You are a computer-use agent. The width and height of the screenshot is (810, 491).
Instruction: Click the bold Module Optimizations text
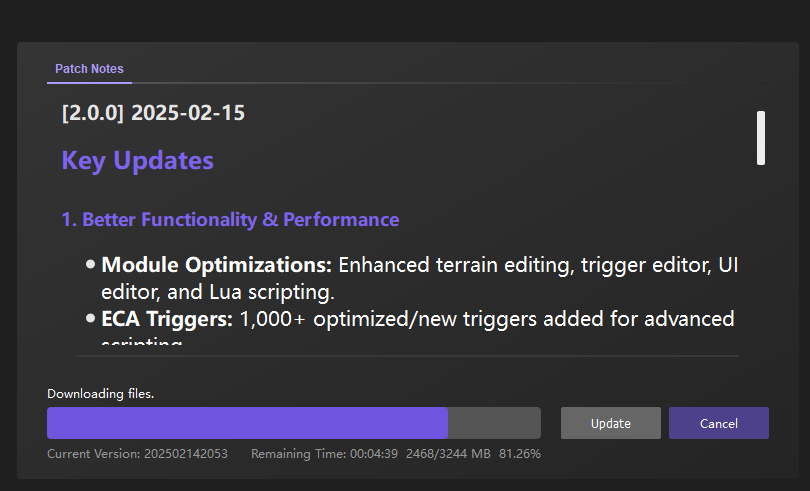point(216,265)
